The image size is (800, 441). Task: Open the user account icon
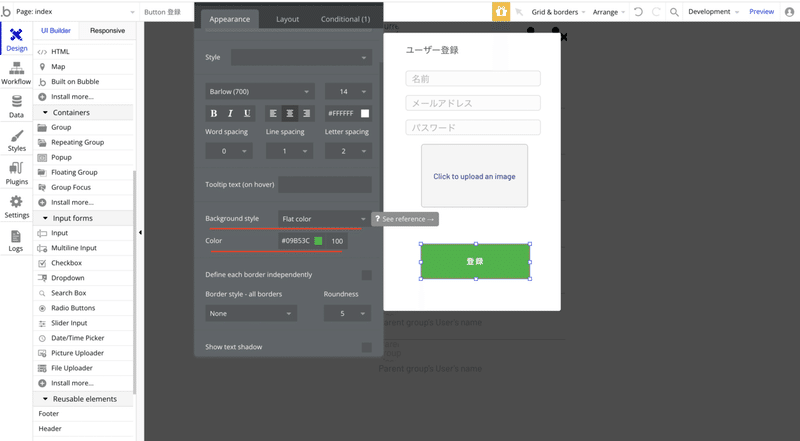pos(789,12)
